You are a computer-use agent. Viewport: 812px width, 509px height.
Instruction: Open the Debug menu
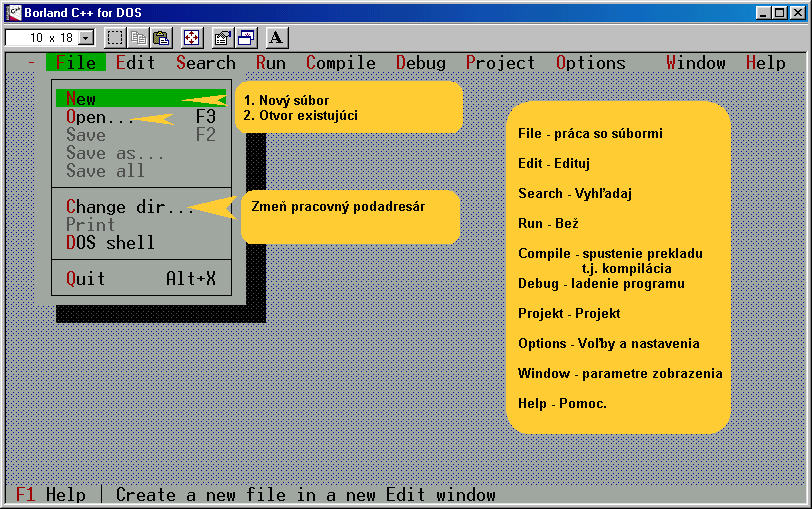[x=421, y=63]
